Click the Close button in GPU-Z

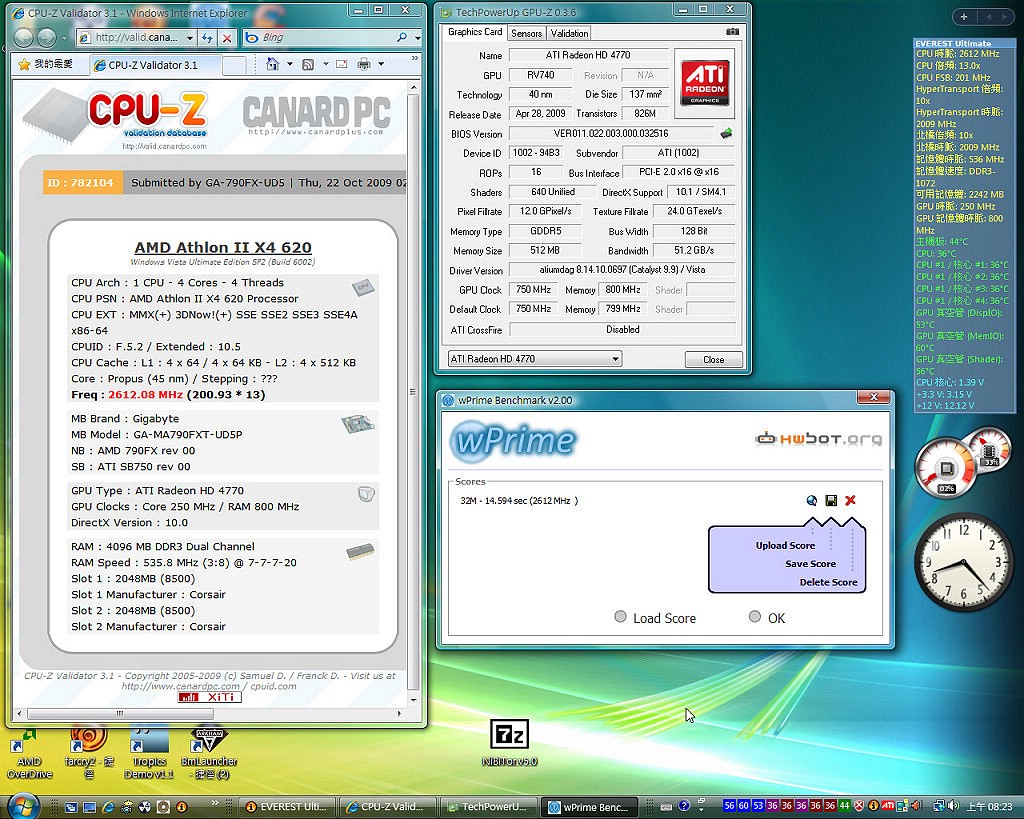click(713, 359)
